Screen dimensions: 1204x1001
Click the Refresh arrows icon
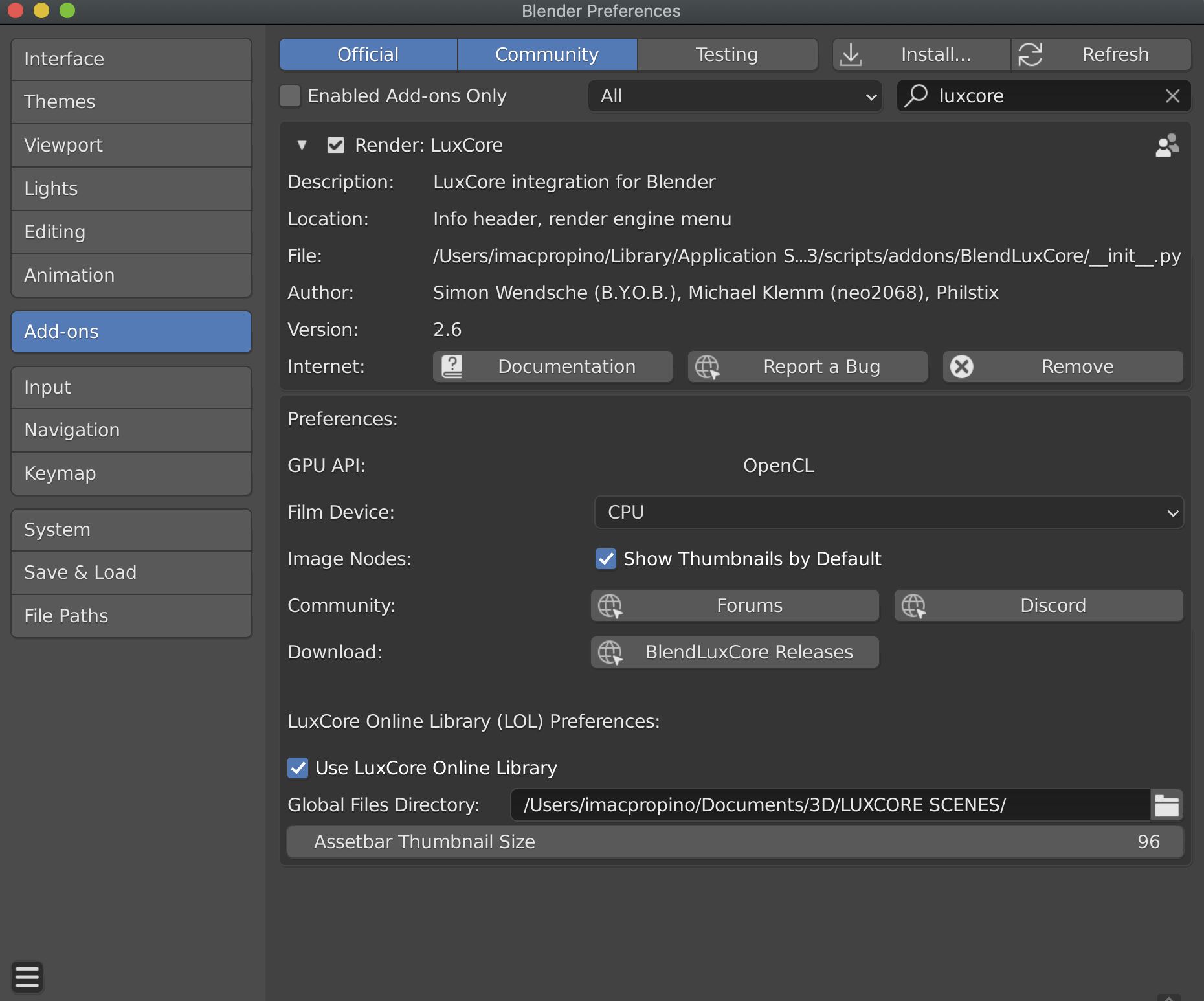pos(1031,55)
